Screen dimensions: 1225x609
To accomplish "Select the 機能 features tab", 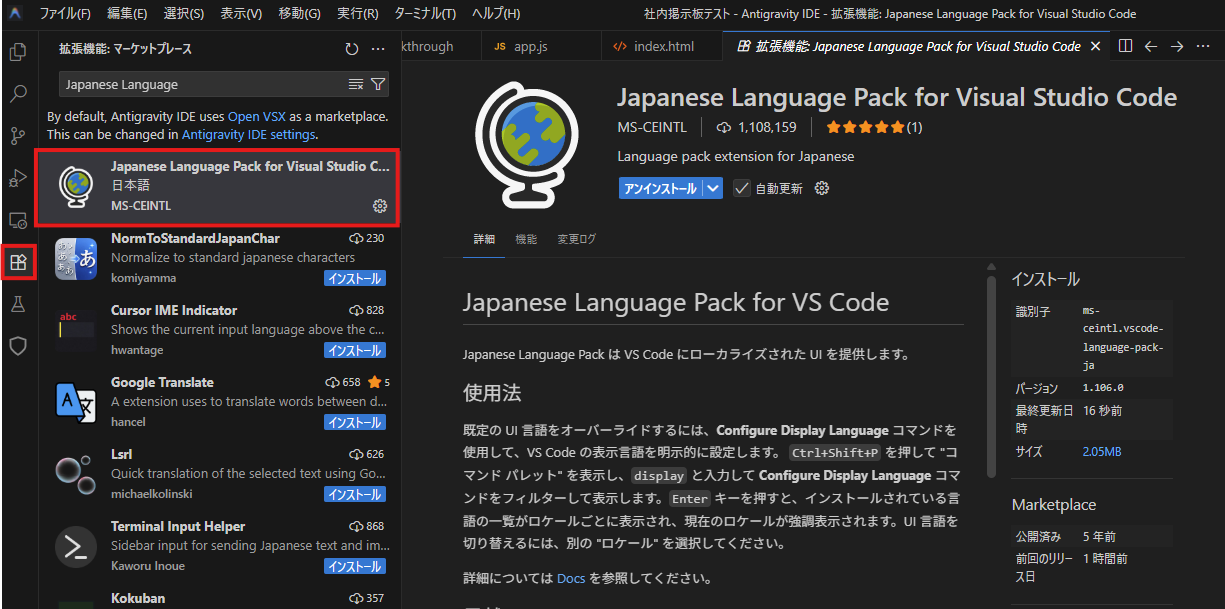I will [x=526, y=239].
